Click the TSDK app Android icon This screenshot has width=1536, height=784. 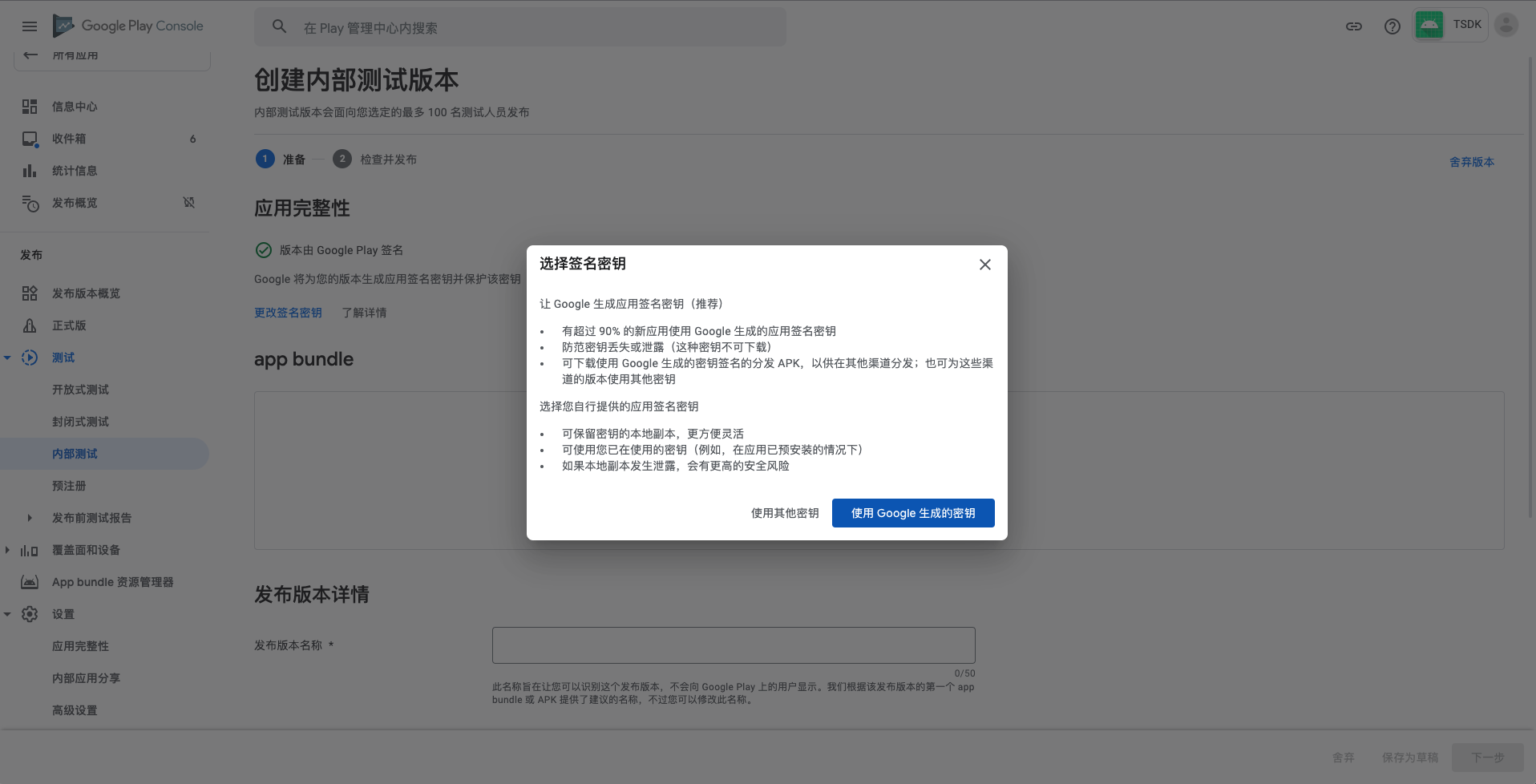point(1429,25)
